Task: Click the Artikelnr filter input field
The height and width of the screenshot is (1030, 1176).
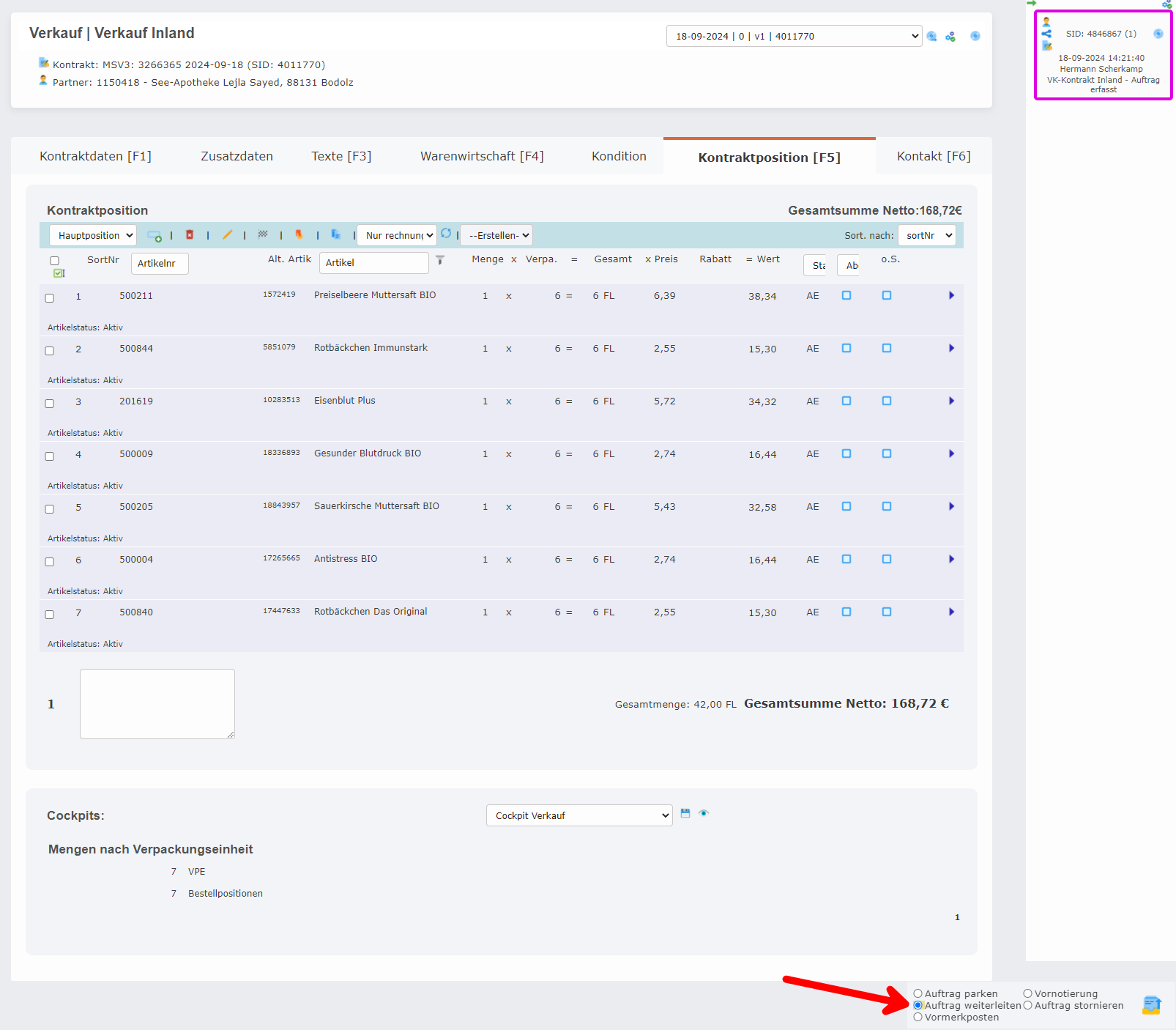Action: point(160,264)
